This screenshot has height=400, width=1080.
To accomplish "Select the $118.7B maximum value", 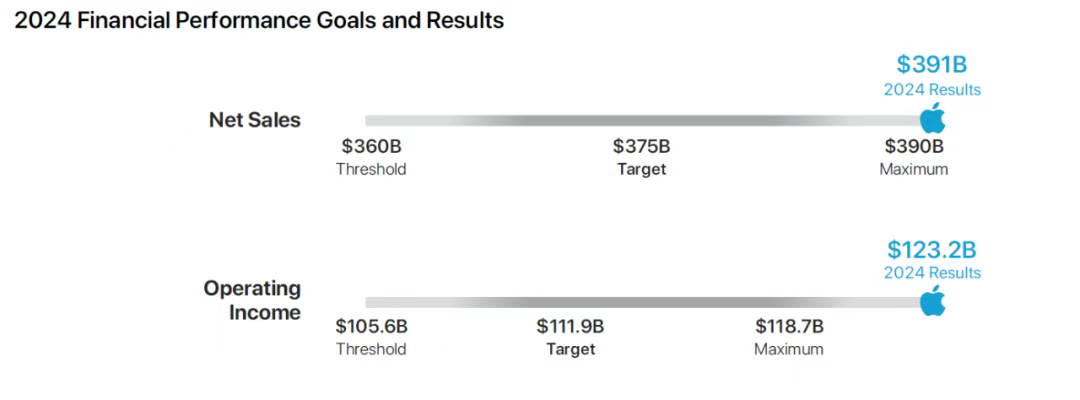I will [789, 326].
